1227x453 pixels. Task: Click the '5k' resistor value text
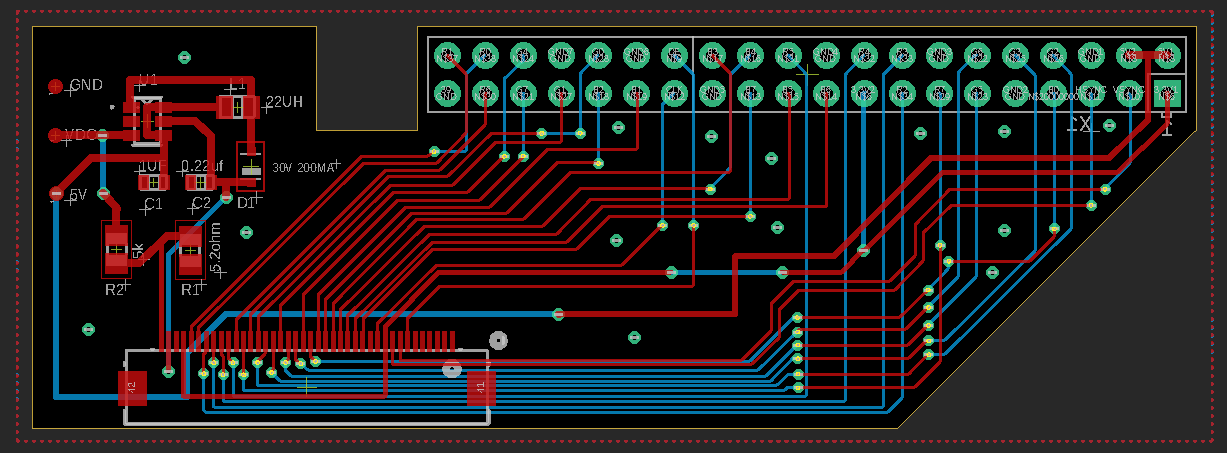pyautogui.click(x=139, y=250)
